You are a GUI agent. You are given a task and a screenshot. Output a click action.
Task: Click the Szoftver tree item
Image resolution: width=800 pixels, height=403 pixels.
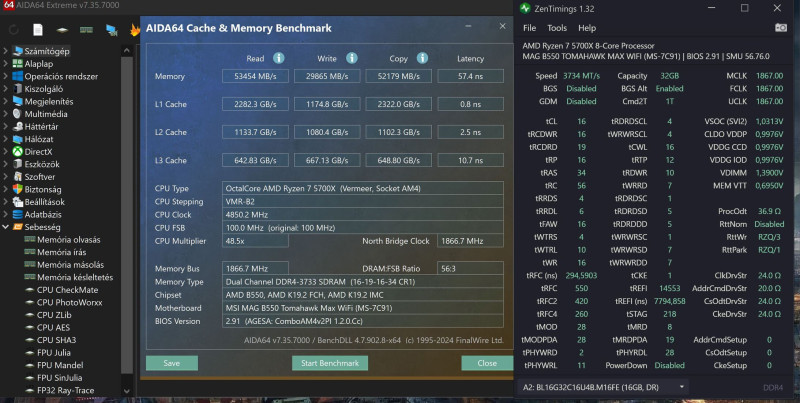[x=40, y=177]
